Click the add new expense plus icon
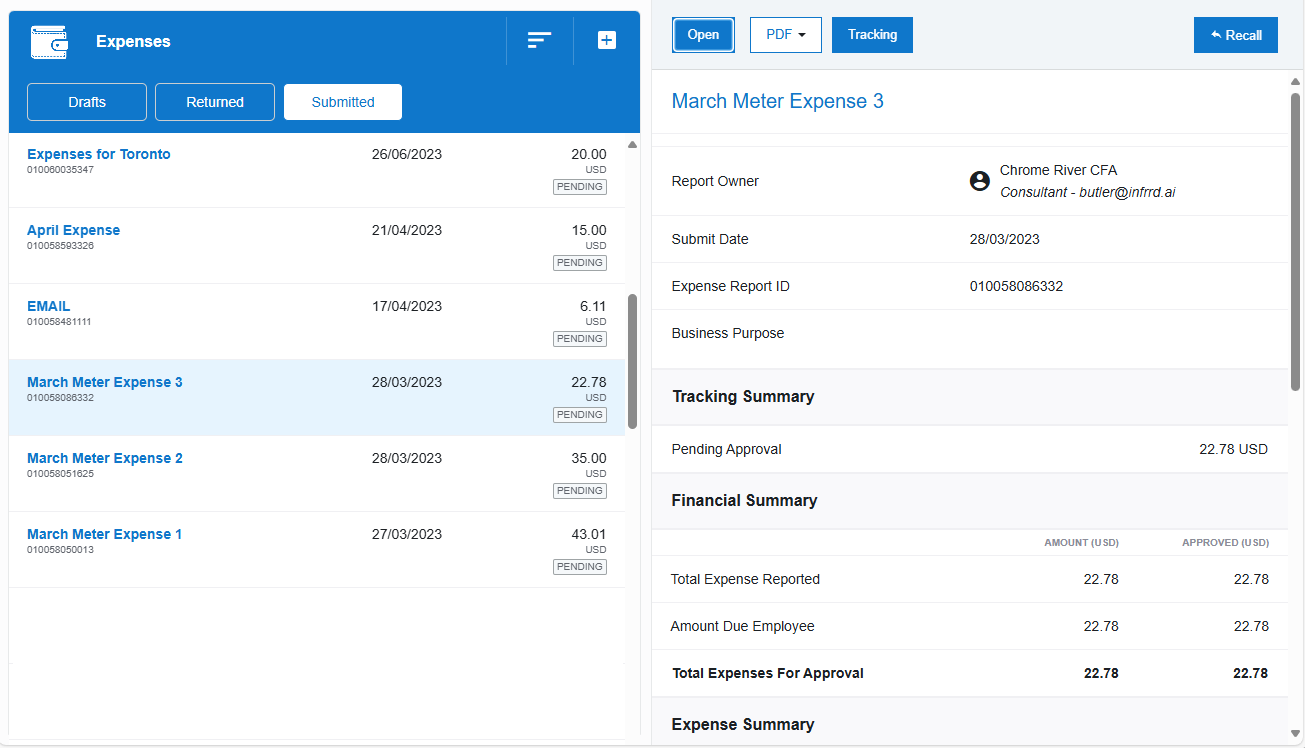The image size is (1305, 748). pyautogui.click(x=607, y=41)
